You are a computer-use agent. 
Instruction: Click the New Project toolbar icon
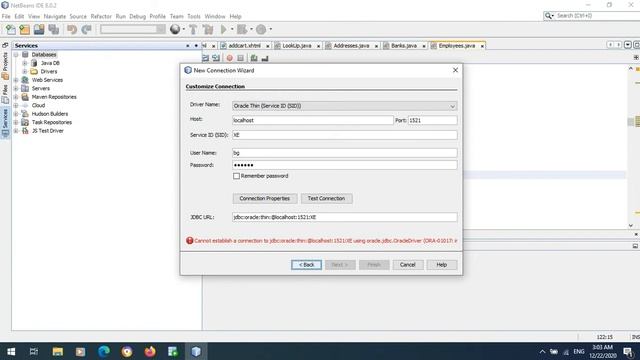[x=25, y=29]
